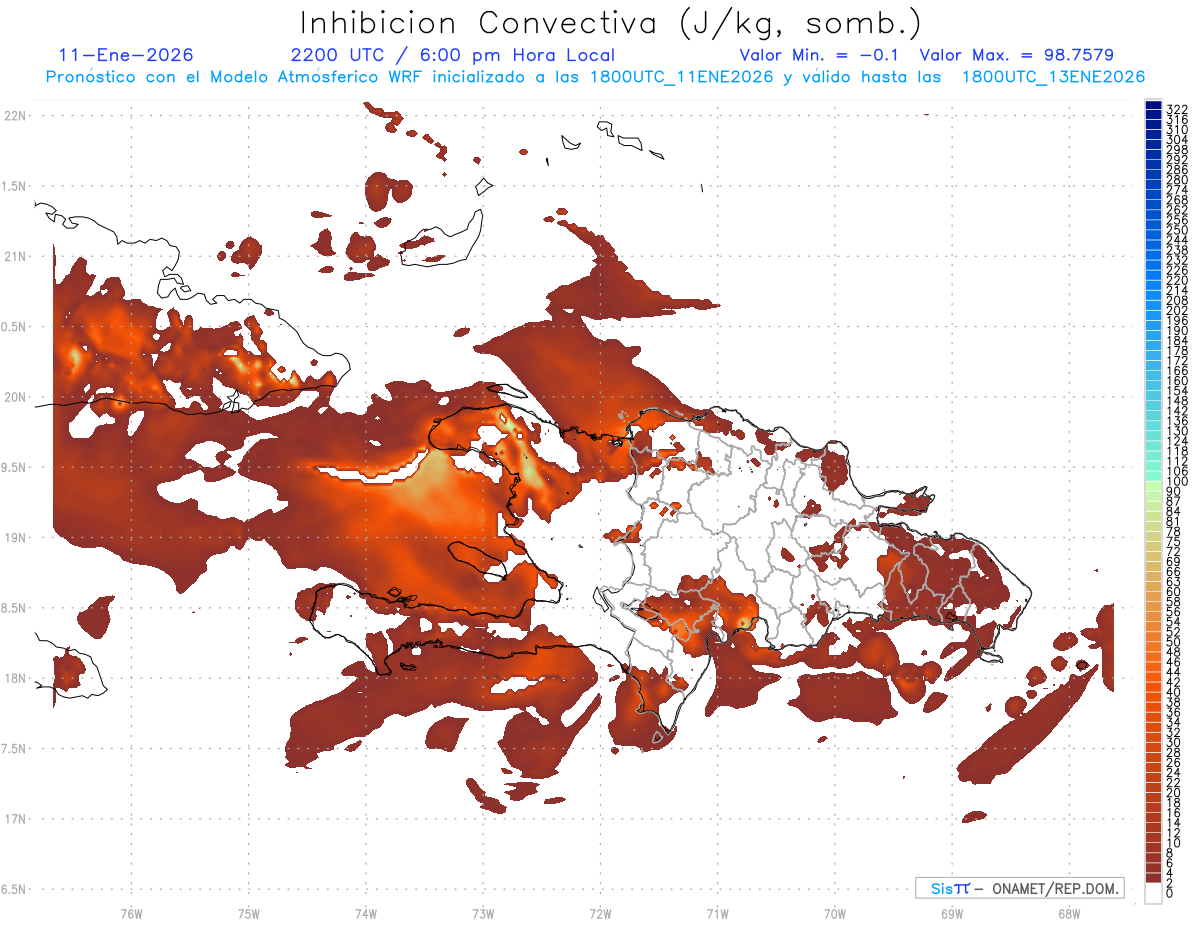Click the '2200 UTC / 6:00 pm Hora Local' time label
The width and height of the screenshot is (1200, 927).
pyautogui.click(x=452, y=56)
